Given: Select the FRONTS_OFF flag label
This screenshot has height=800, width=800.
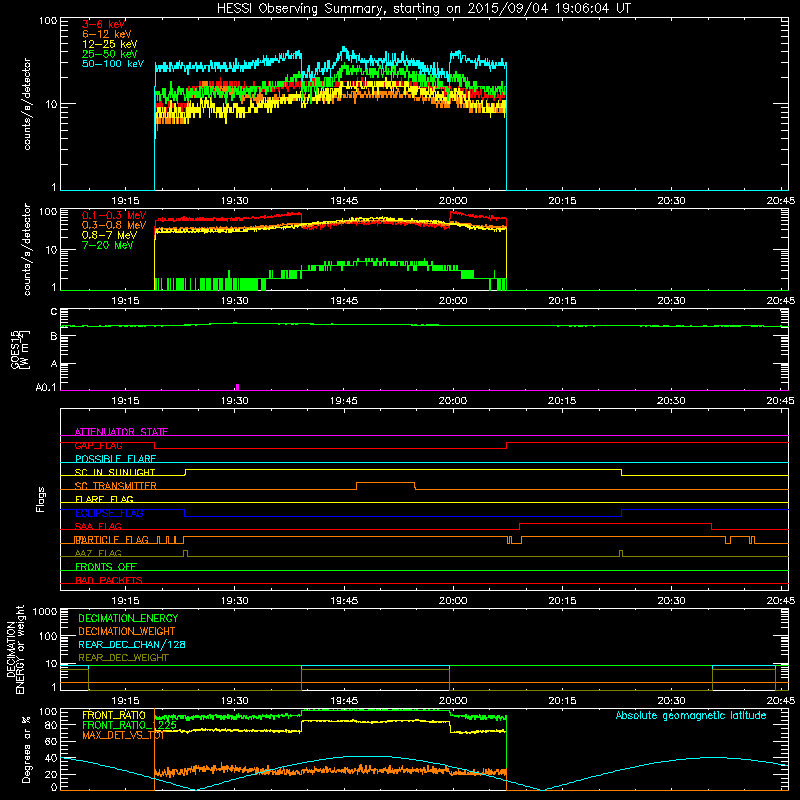Looking at the screenshot, I should pyautogui.click(x=106, y=567).
